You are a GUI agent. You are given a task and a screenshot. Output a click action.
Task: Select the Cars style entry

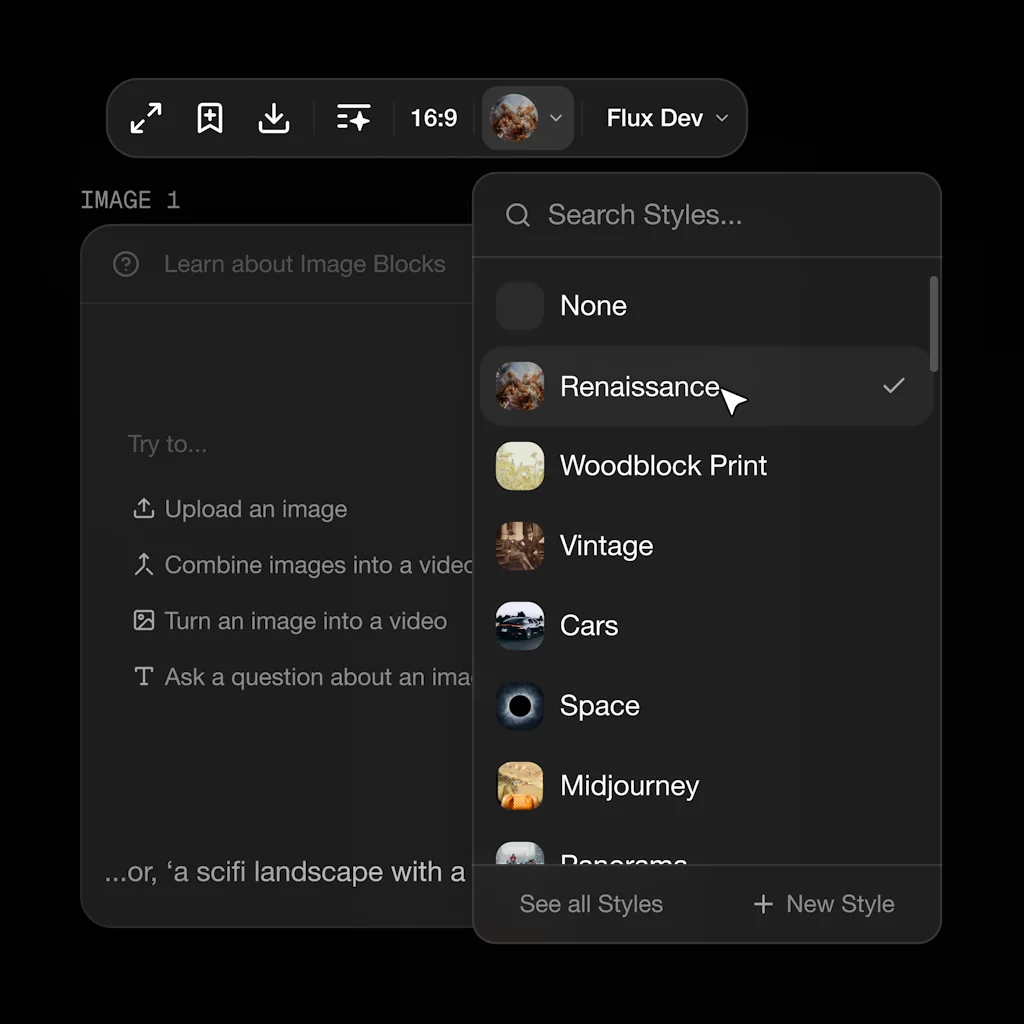click(589, 626)
